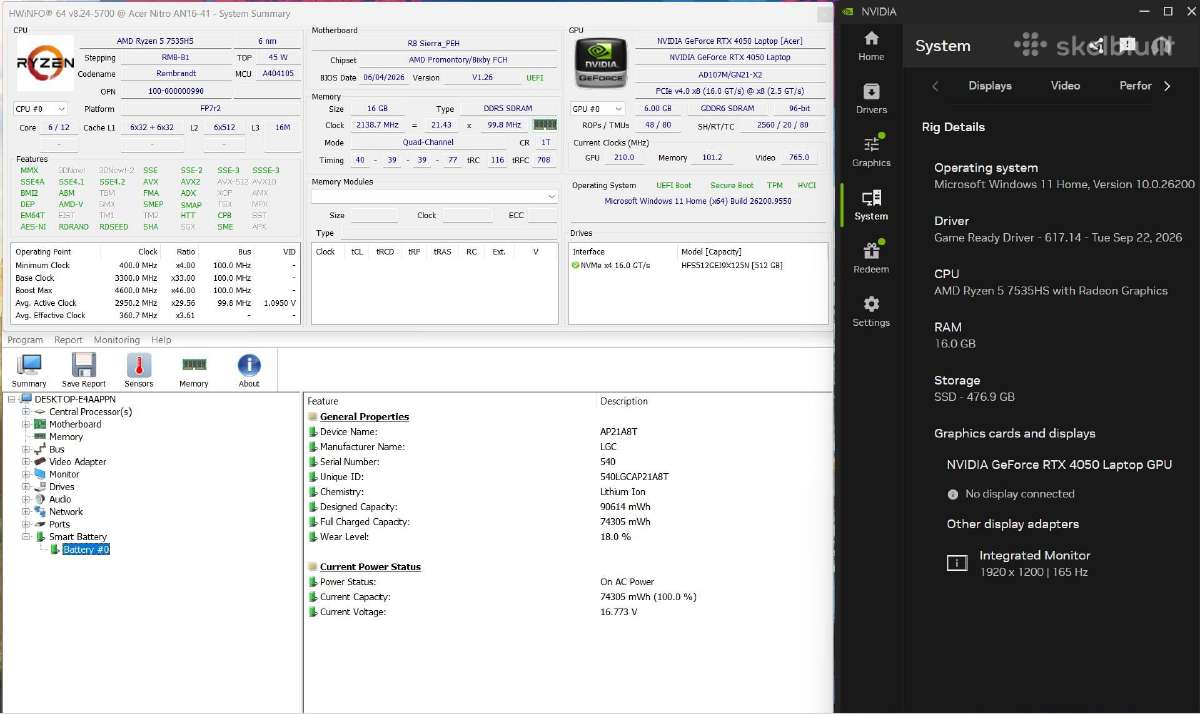Click the NVIDIA GeForce RTX 4050 Laptop [Acer] field
Image resolution: width=1200 pixels, height=714 pixels.
pos(730,41)
